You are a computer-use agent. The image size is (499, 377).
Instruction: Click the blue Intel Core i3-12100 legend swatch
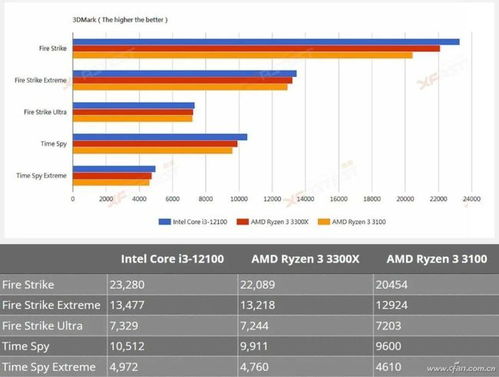(165, 222)
